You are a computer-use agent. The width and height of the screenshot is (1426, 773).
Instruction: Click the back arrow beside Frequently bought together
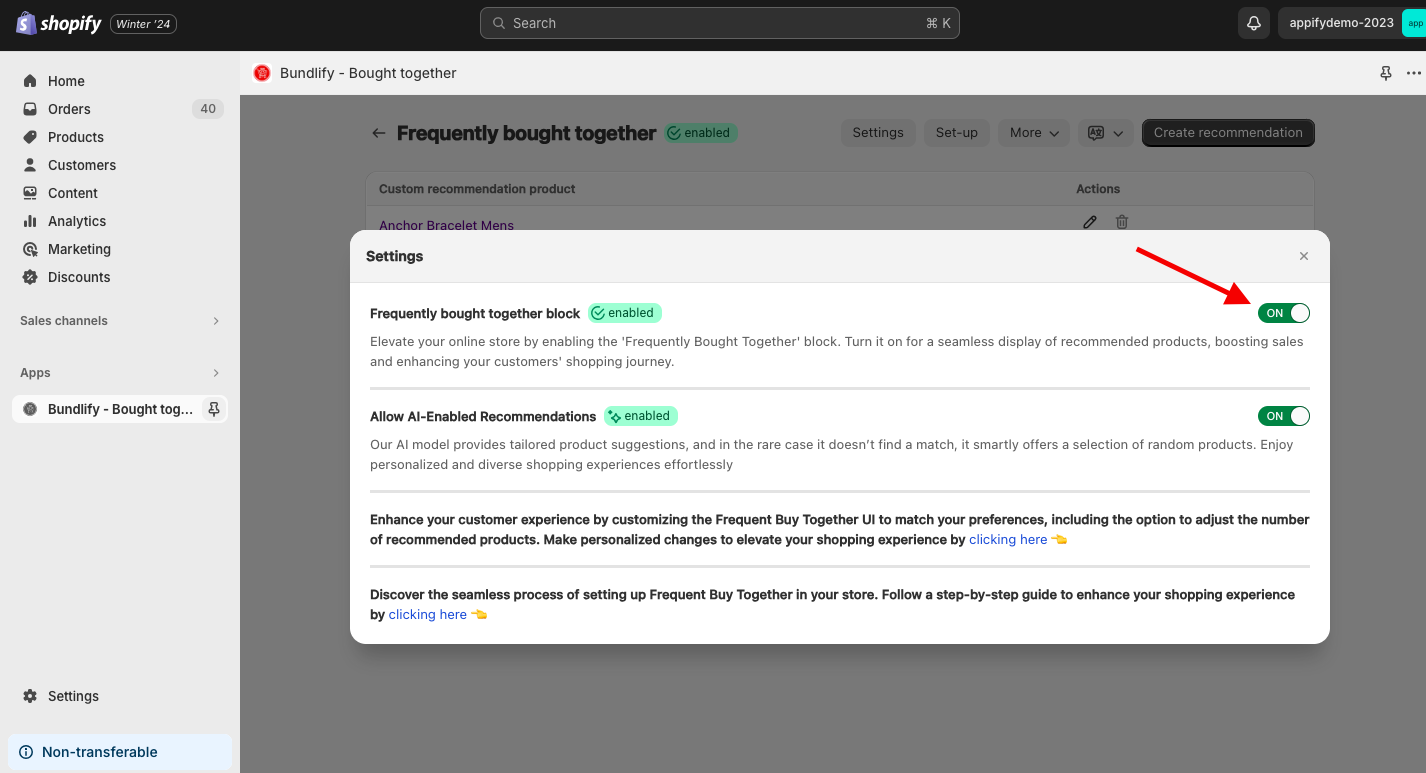[378, 133]
